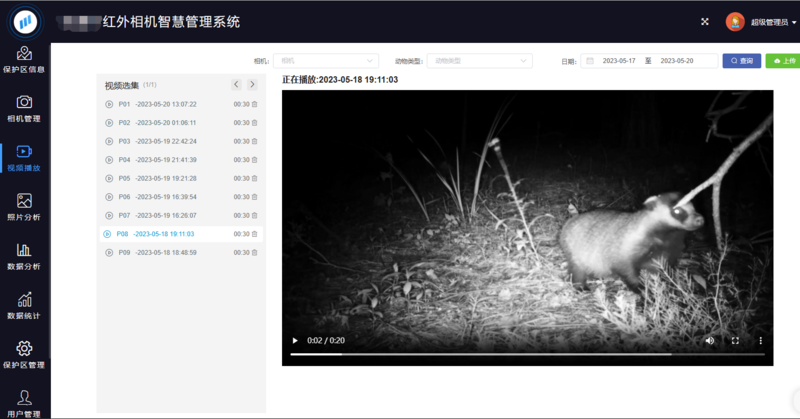Open the 动物类型 dropdown
This screenshot has width=800, height=419.
480,61
